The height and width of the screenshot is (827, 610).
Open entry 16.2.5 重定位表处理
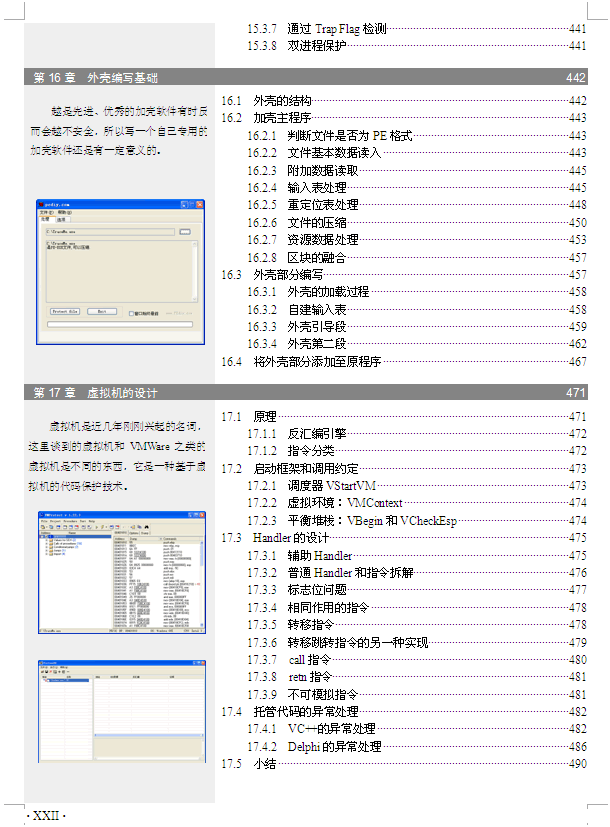(417, 204)
